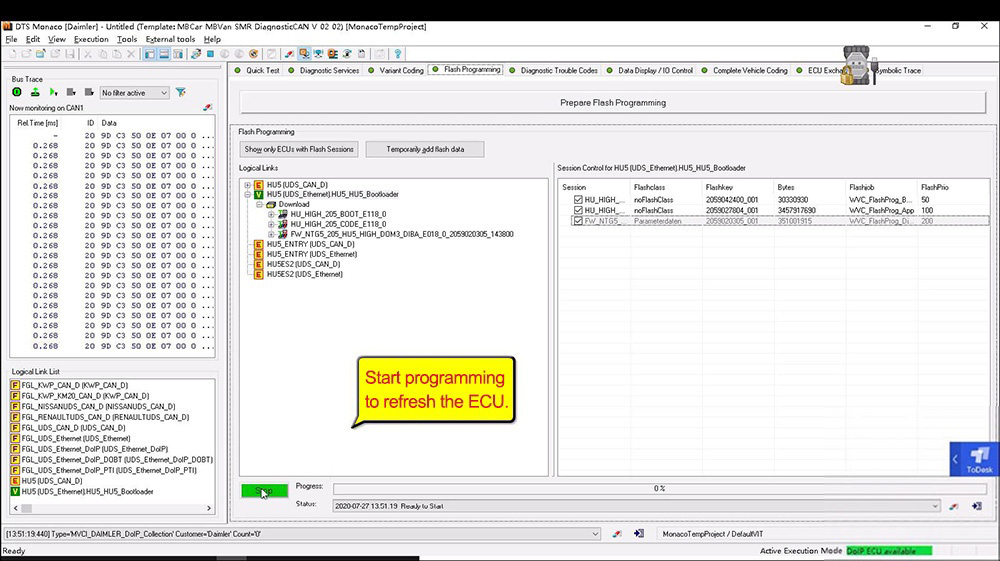
Task: Click the ToDesk floating icon
Action: point(980,459)
